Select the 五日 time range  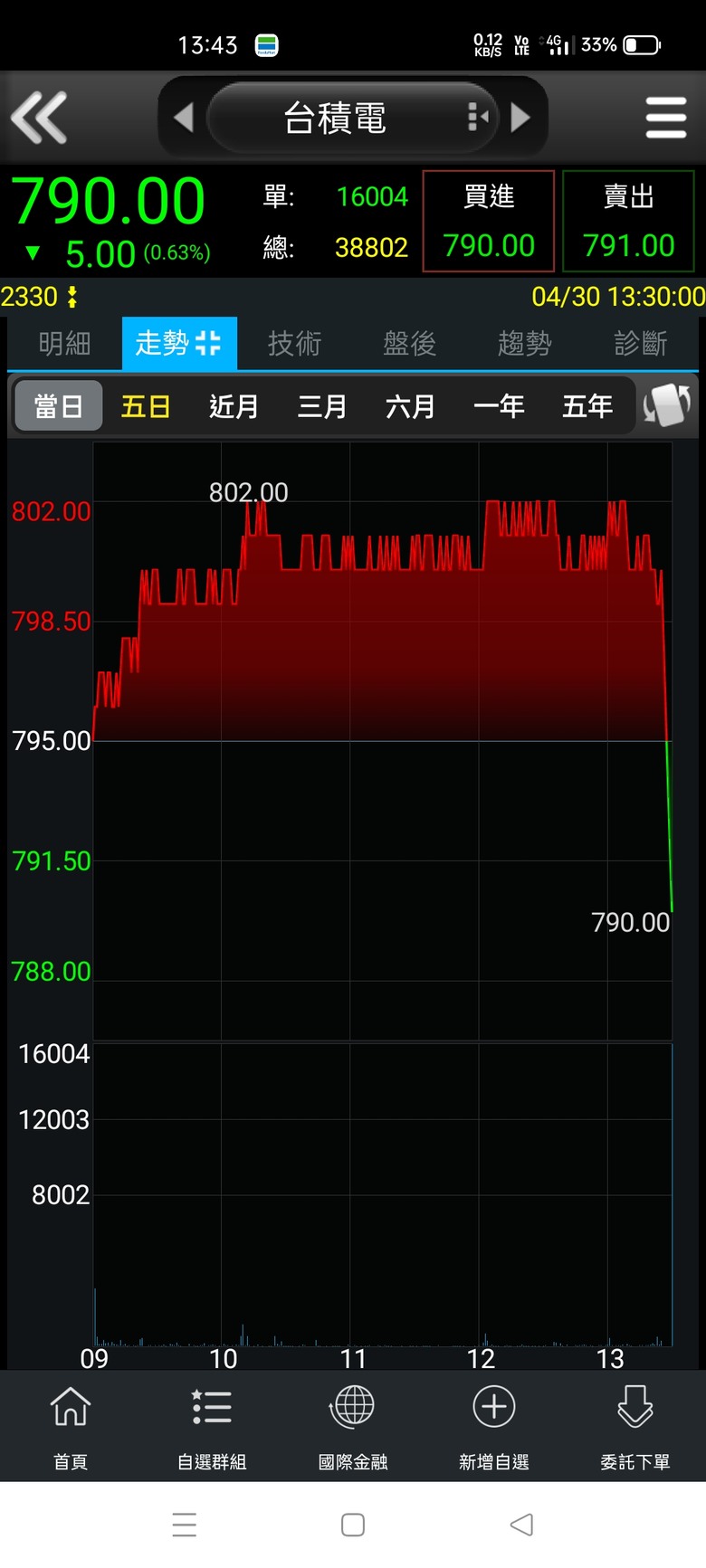[146, 406]
